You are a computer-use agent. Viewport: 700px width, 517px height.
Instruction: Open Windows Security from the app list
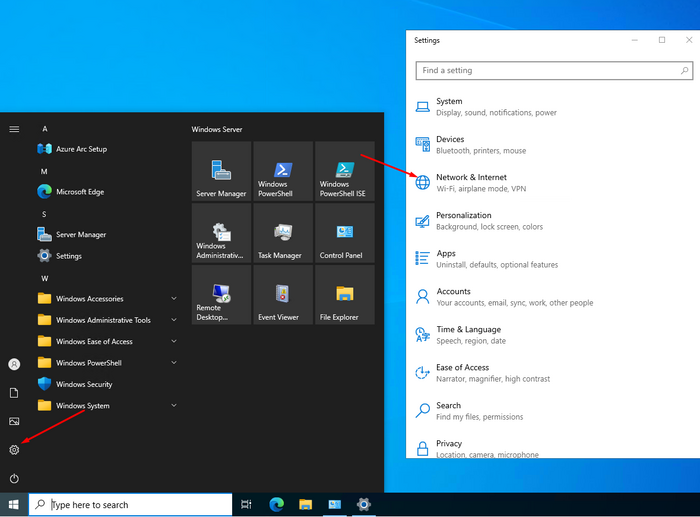(x=107, y=384)
